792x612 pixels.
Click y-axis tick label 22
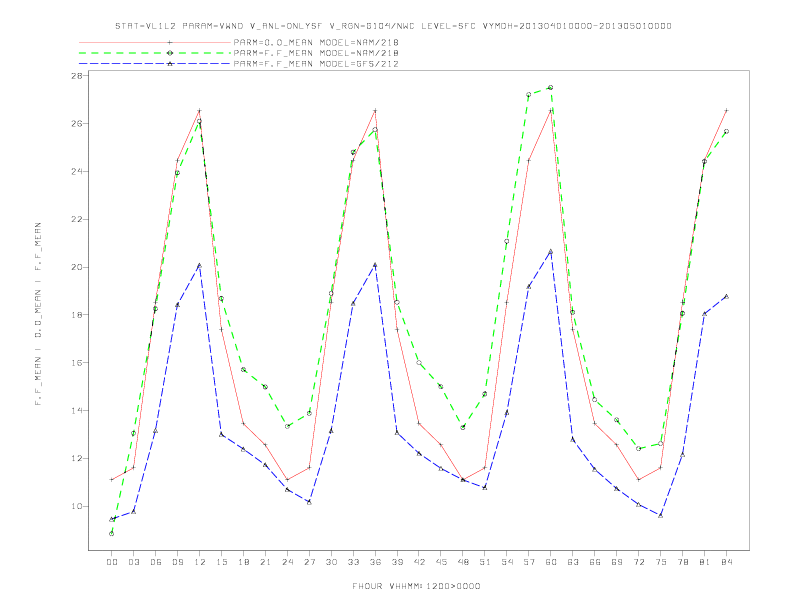(78, 219)
